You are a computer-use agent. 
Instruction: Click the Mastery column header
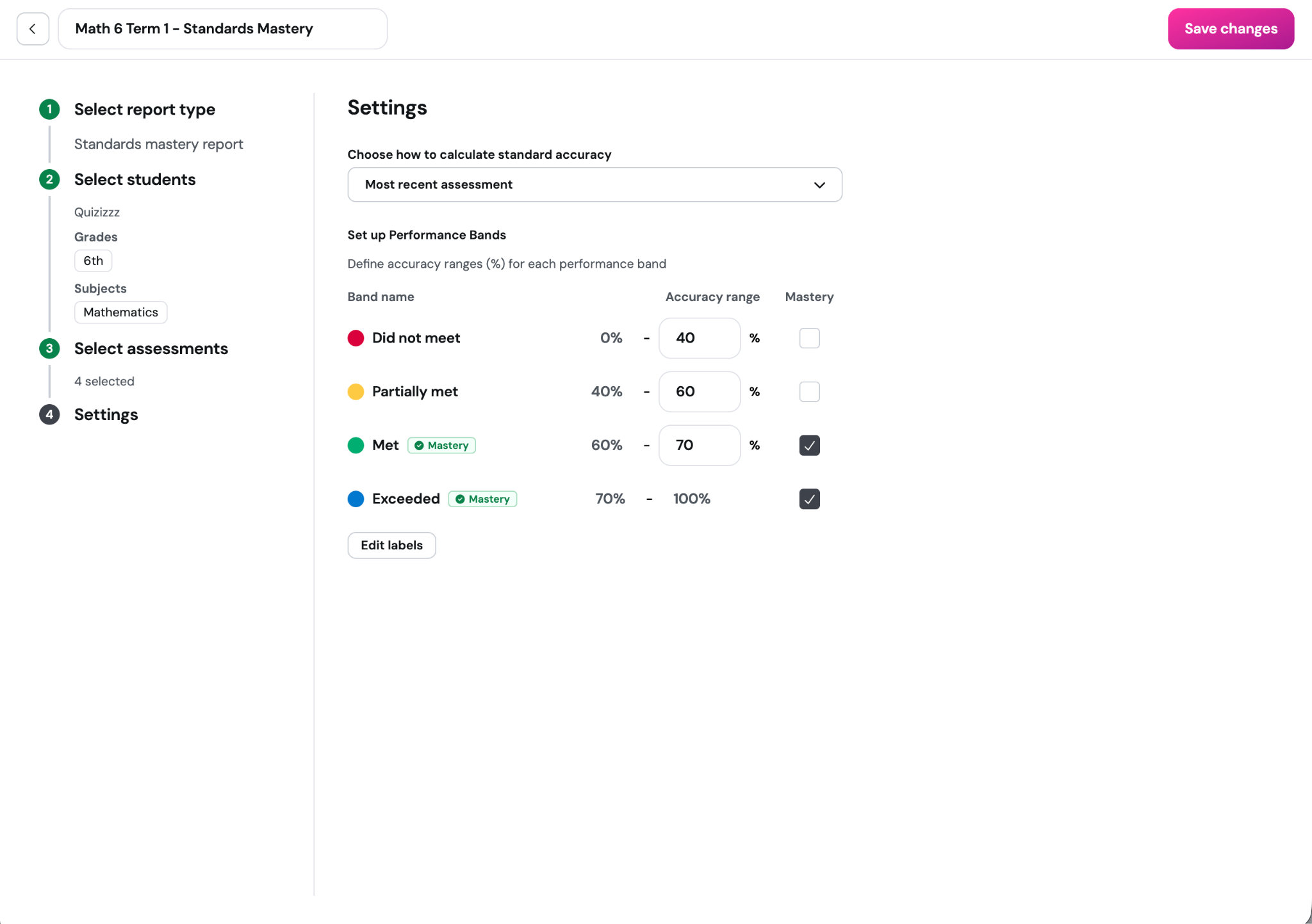(x=809, y=297)
